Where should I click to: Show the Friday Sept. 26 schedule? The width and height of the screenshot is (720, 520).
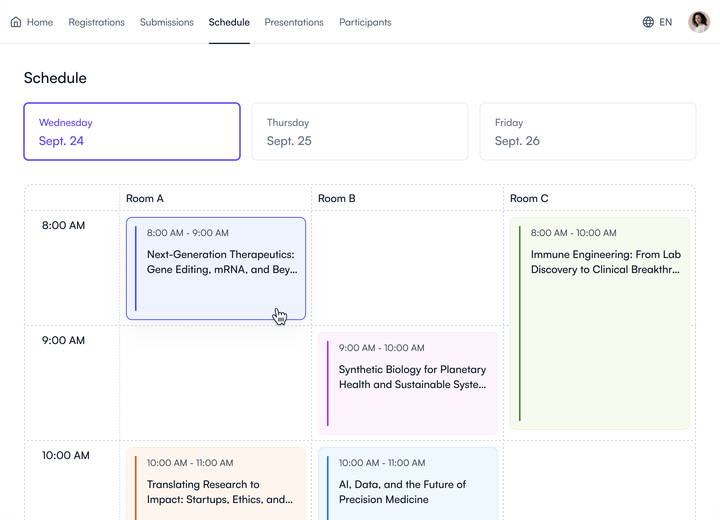(x=587, y=131)
